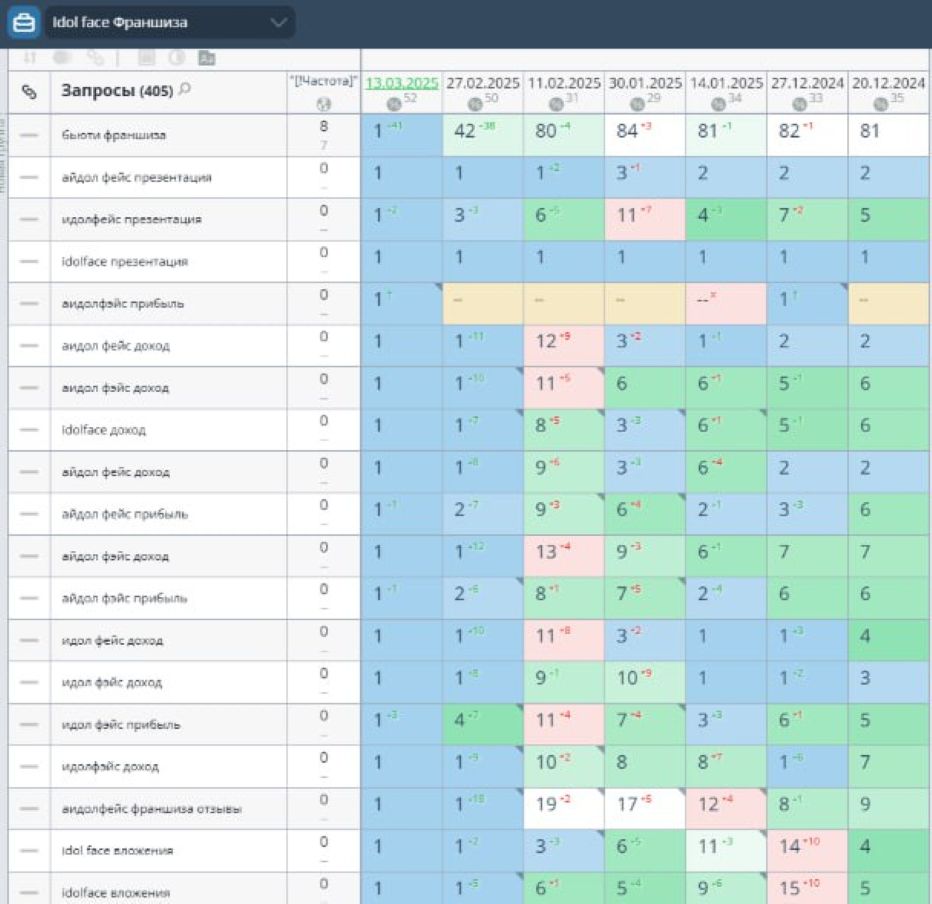Select the query idol face вложения

pos(117,851)
